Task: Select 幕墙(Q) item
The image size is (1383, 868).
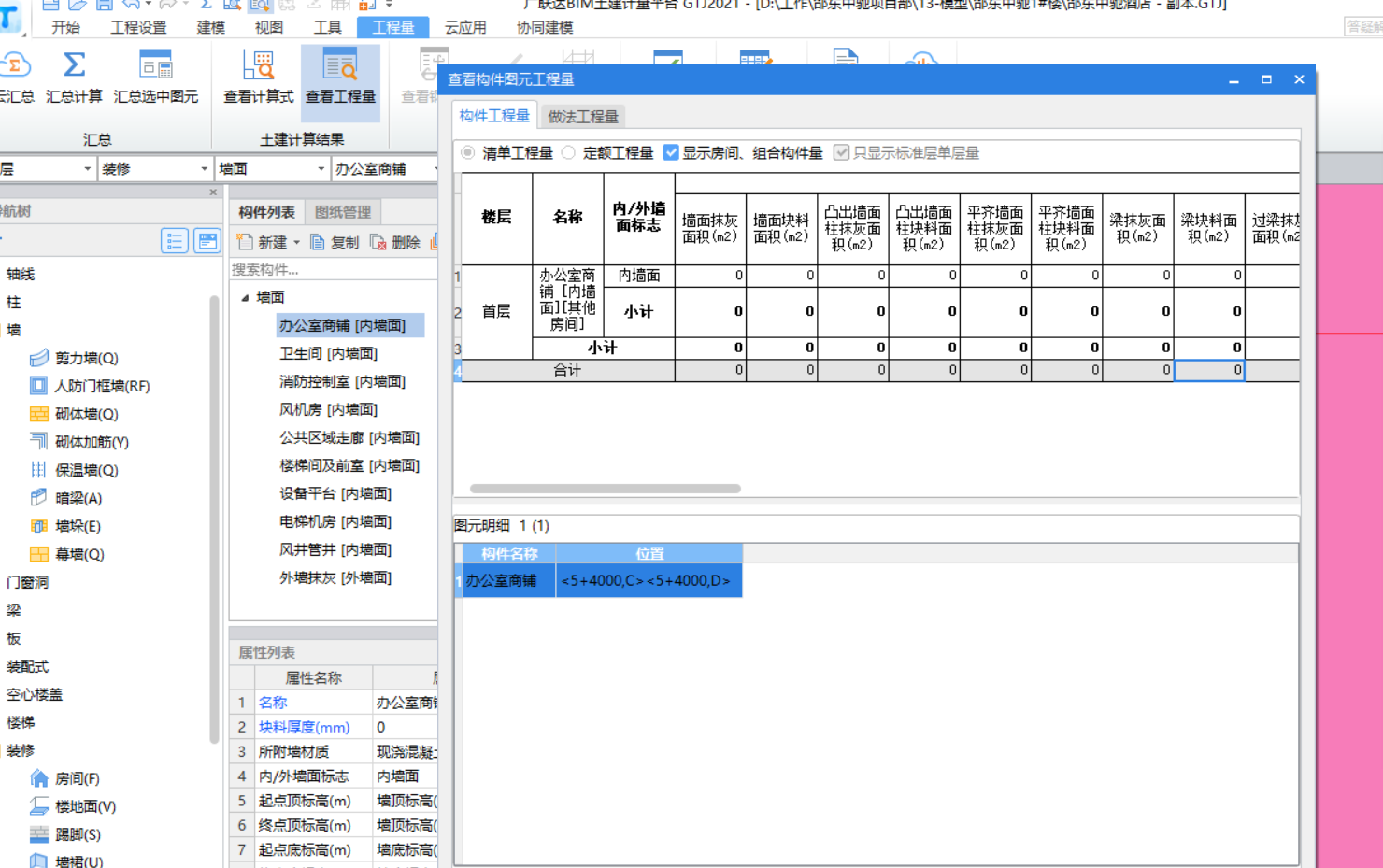Action: tap(67, 554)
